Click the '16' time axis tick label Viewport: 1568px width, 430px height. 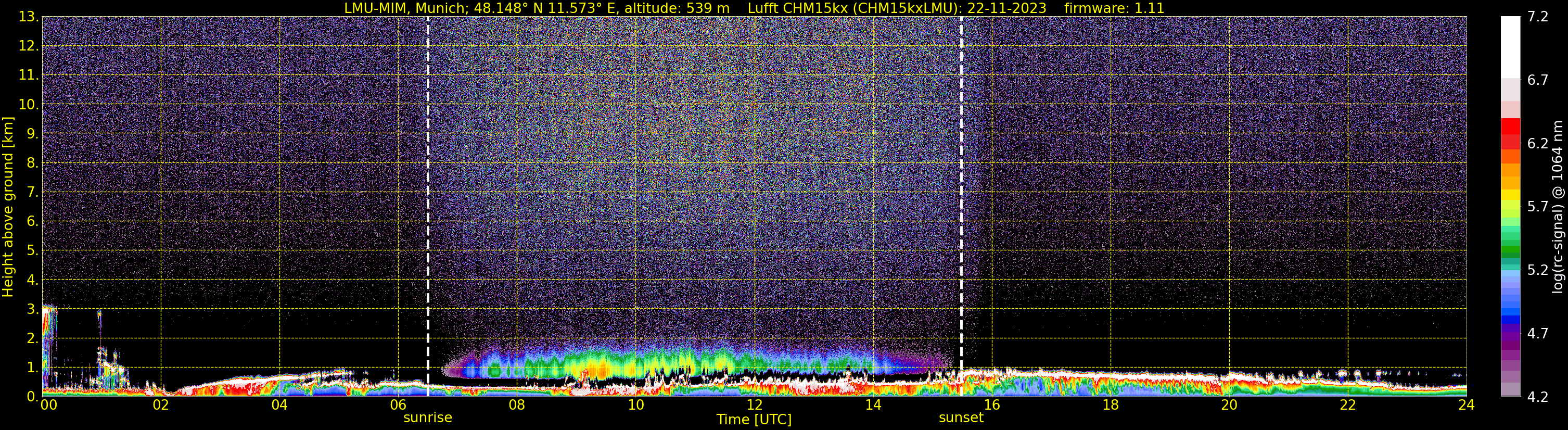(991, 405)
